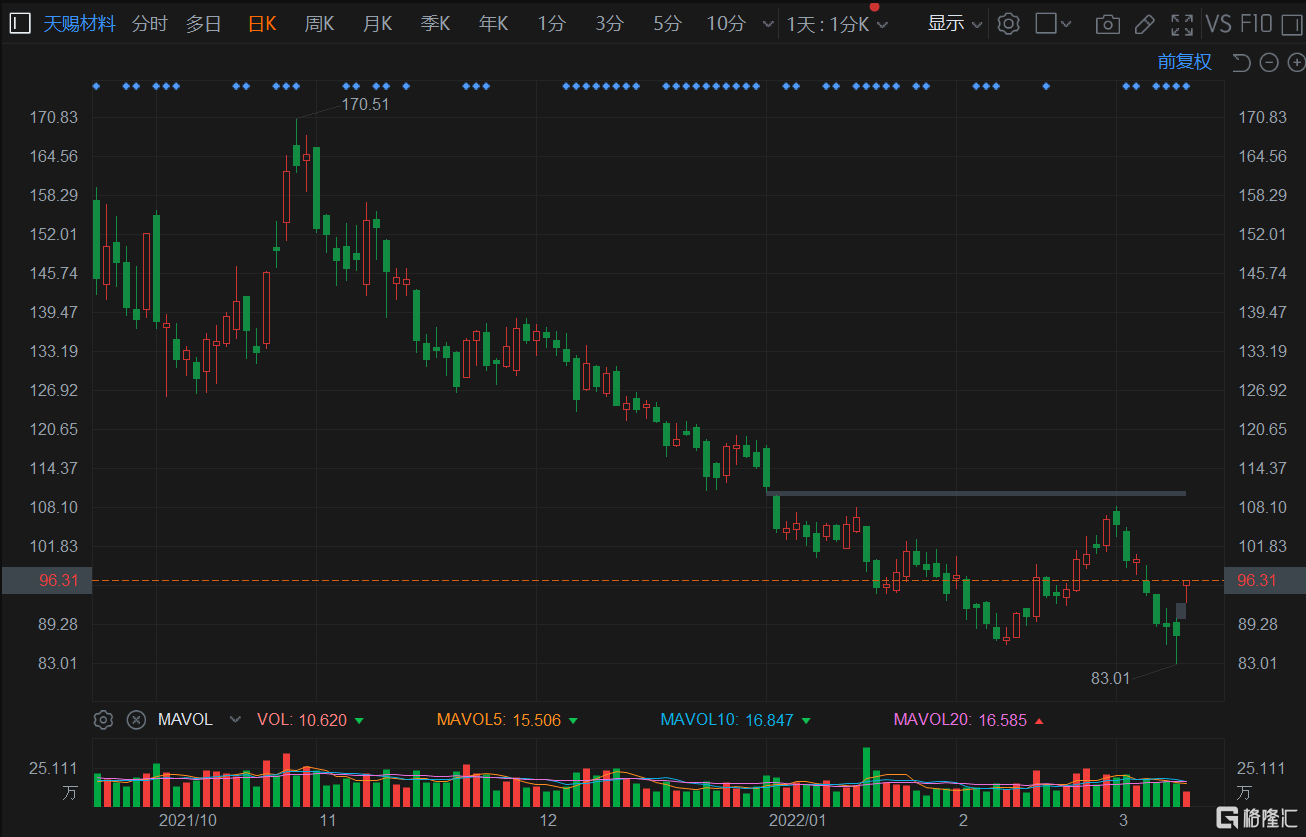This screenshot has height=837, width=1306.
Task: Expand the 显示 display dropdown
Action: 954,24
